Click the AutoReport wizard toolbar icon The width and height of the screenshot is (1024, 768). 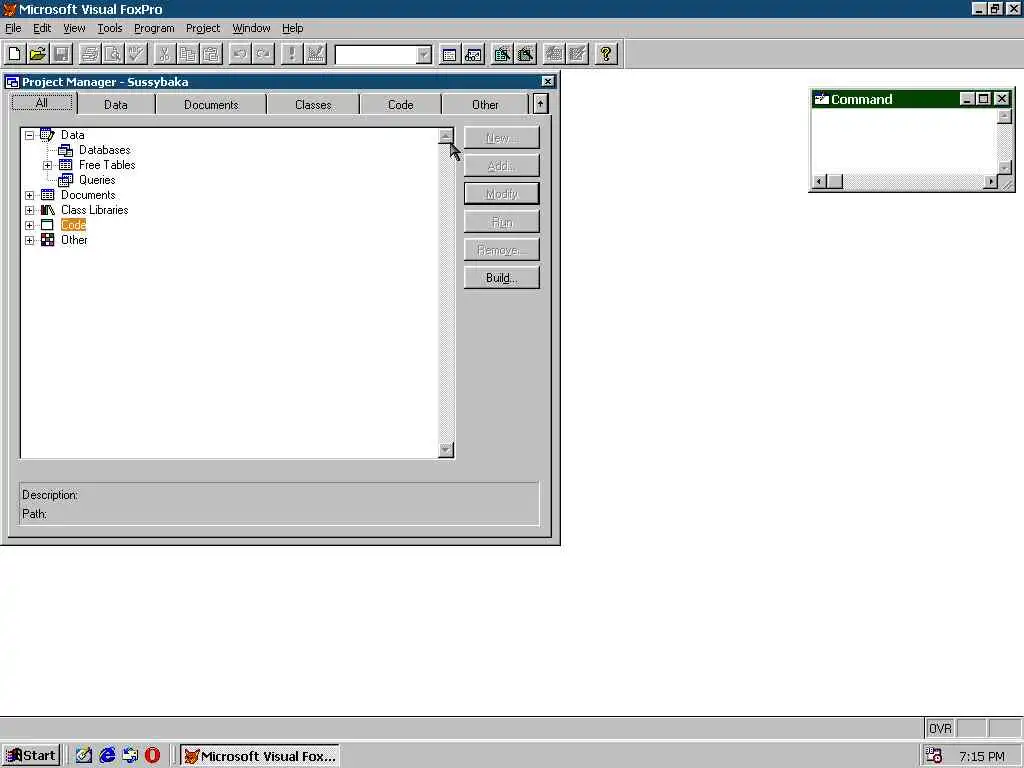click(577, 54)
